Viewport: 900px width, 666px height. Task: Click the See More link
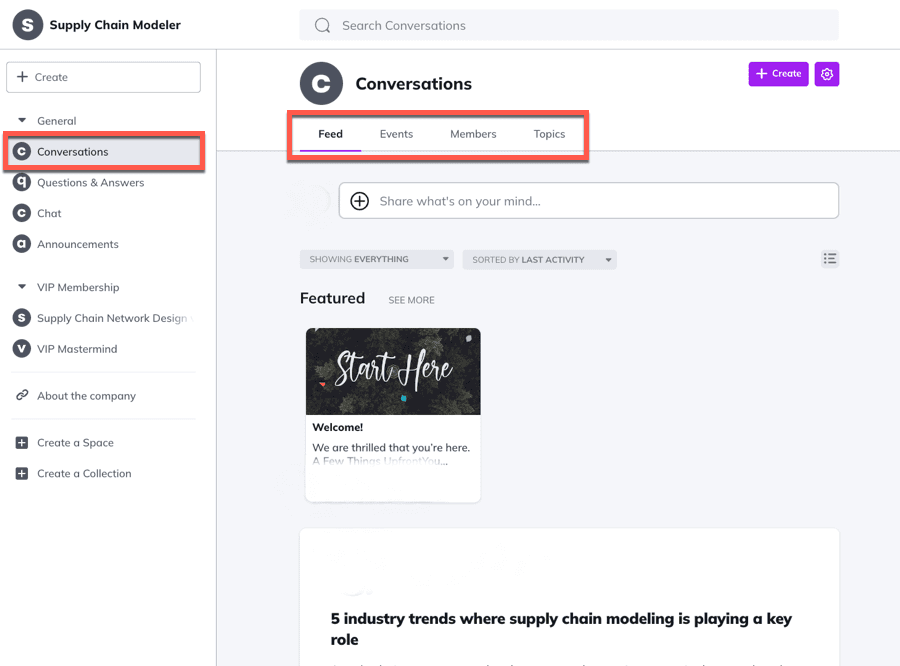411,300
